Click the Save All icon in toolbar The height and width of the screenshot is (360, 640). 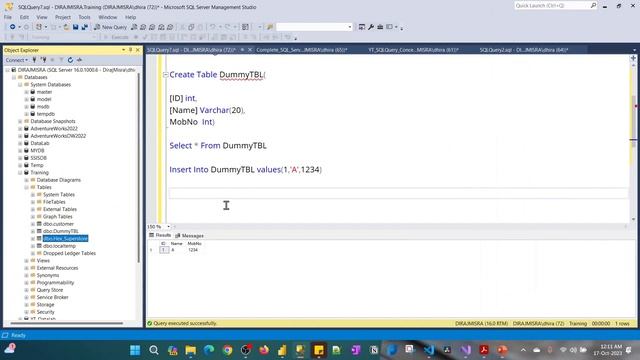tap(84, 27)
